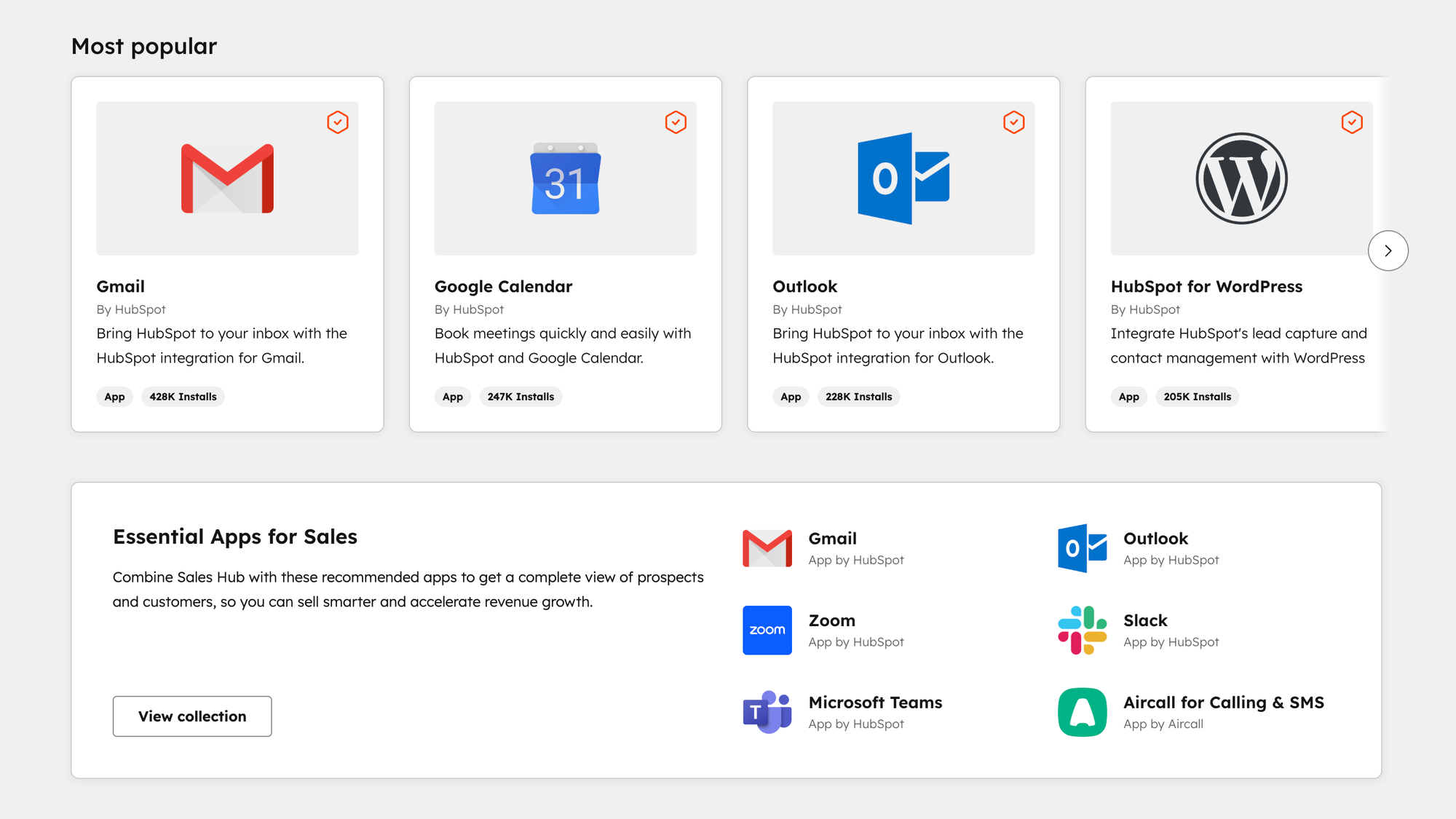Click the Google Calendar app icon
This screenshot has height=819, width=1456.
(566, 178)
